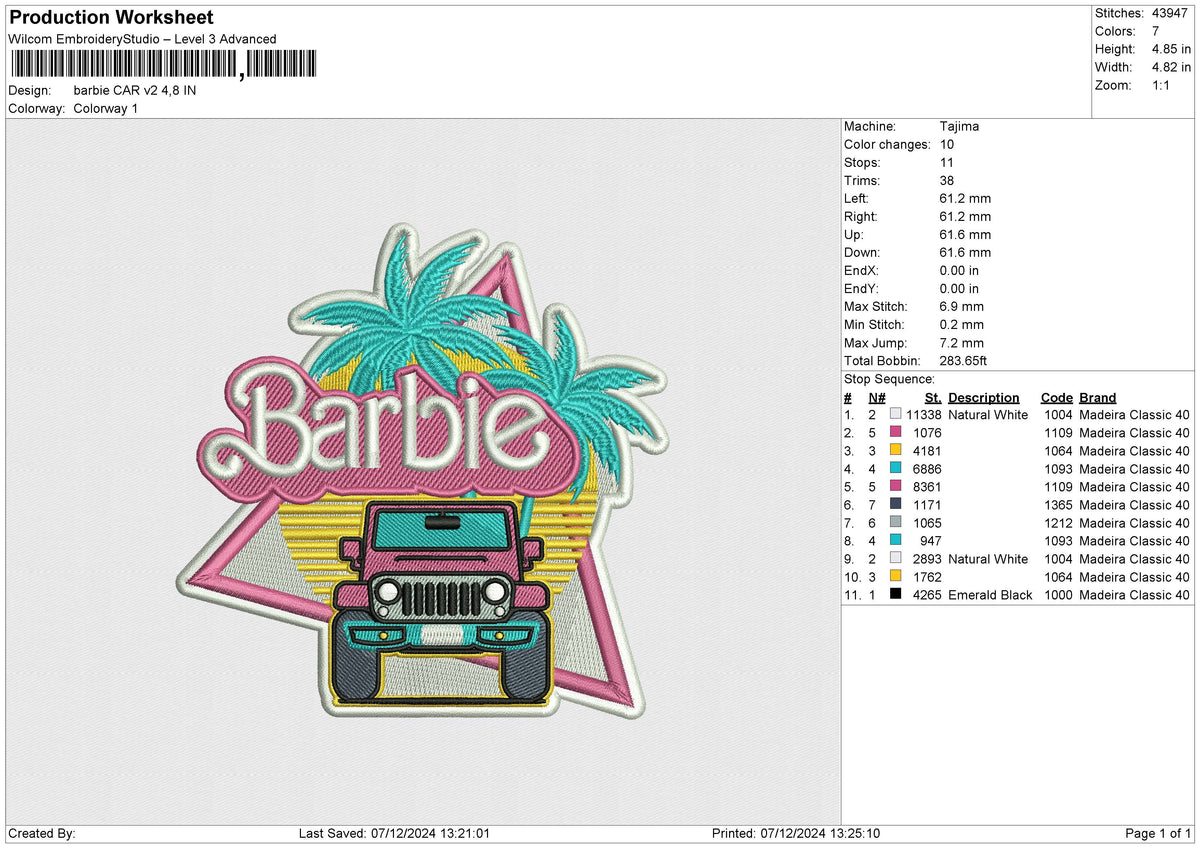Click the white color swatch in stop 1
This screenshot has width=1200, height=848.
[x=895, y=414]
